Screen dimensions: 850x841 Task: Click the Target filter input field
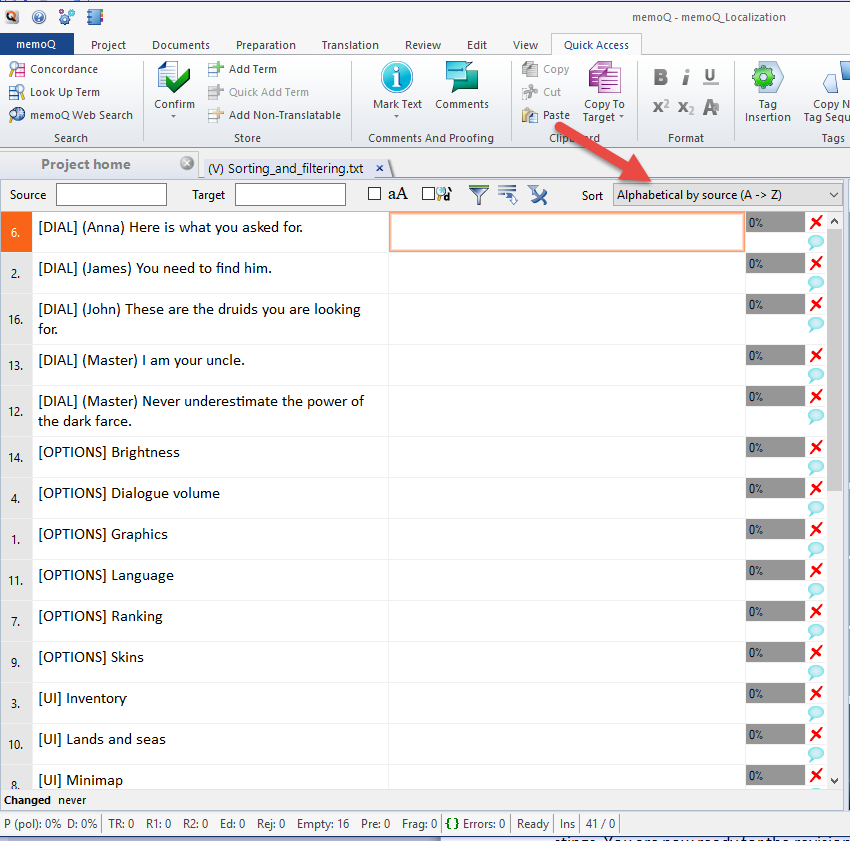pyautogui.click(x=290, y=195)
